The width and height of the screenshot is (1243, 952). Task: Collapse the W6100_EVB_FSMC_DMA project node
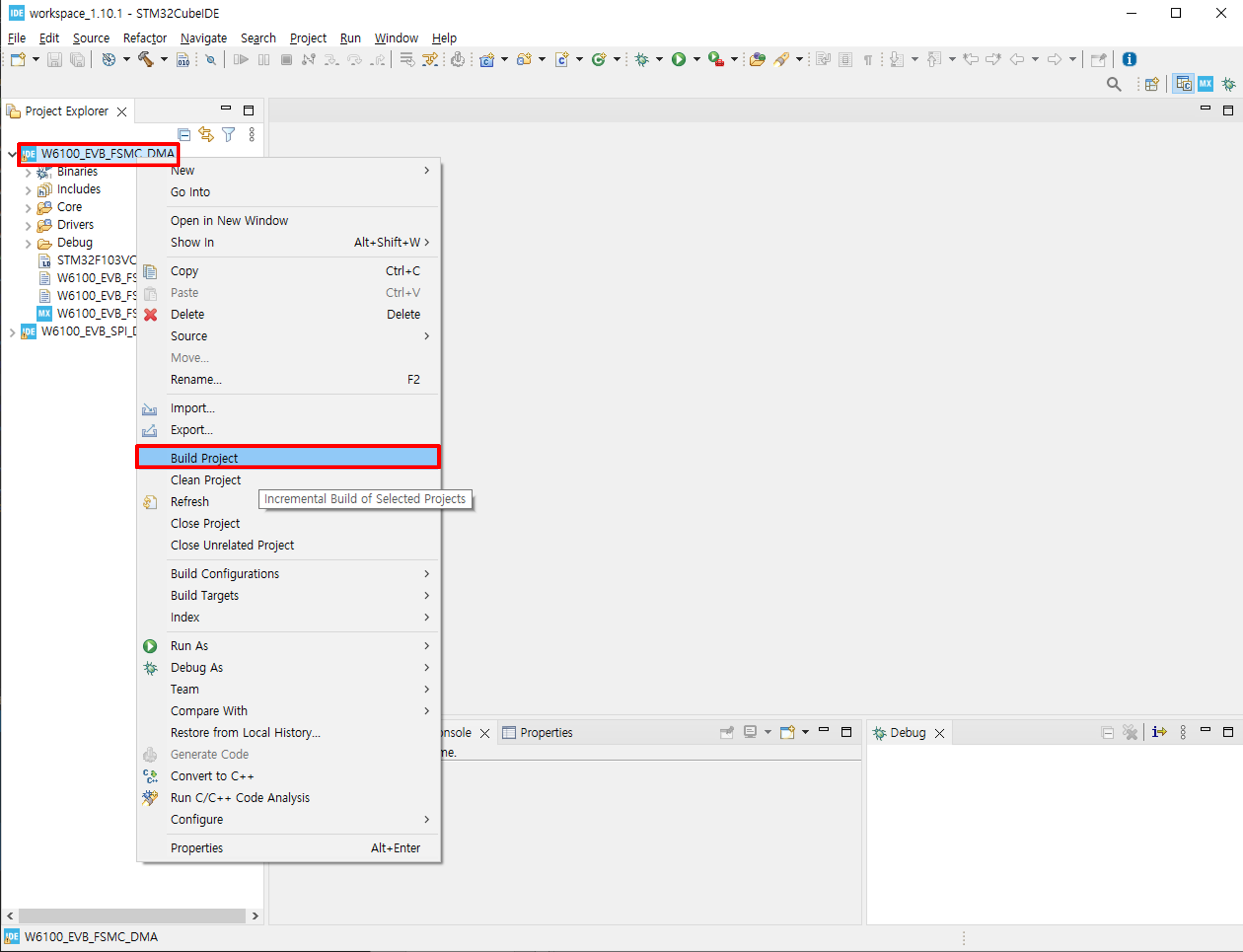point(12,154)
